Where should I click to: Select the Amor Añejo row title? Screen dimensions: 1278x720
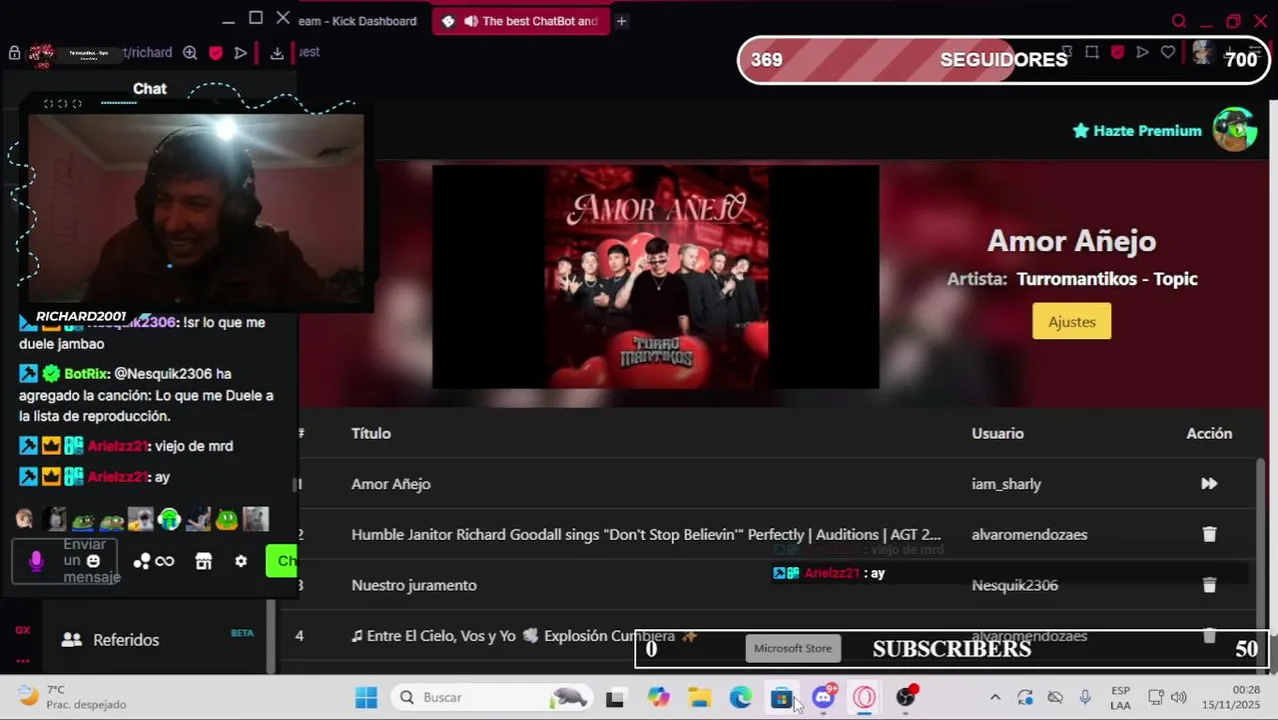click(x=391, y=484)
